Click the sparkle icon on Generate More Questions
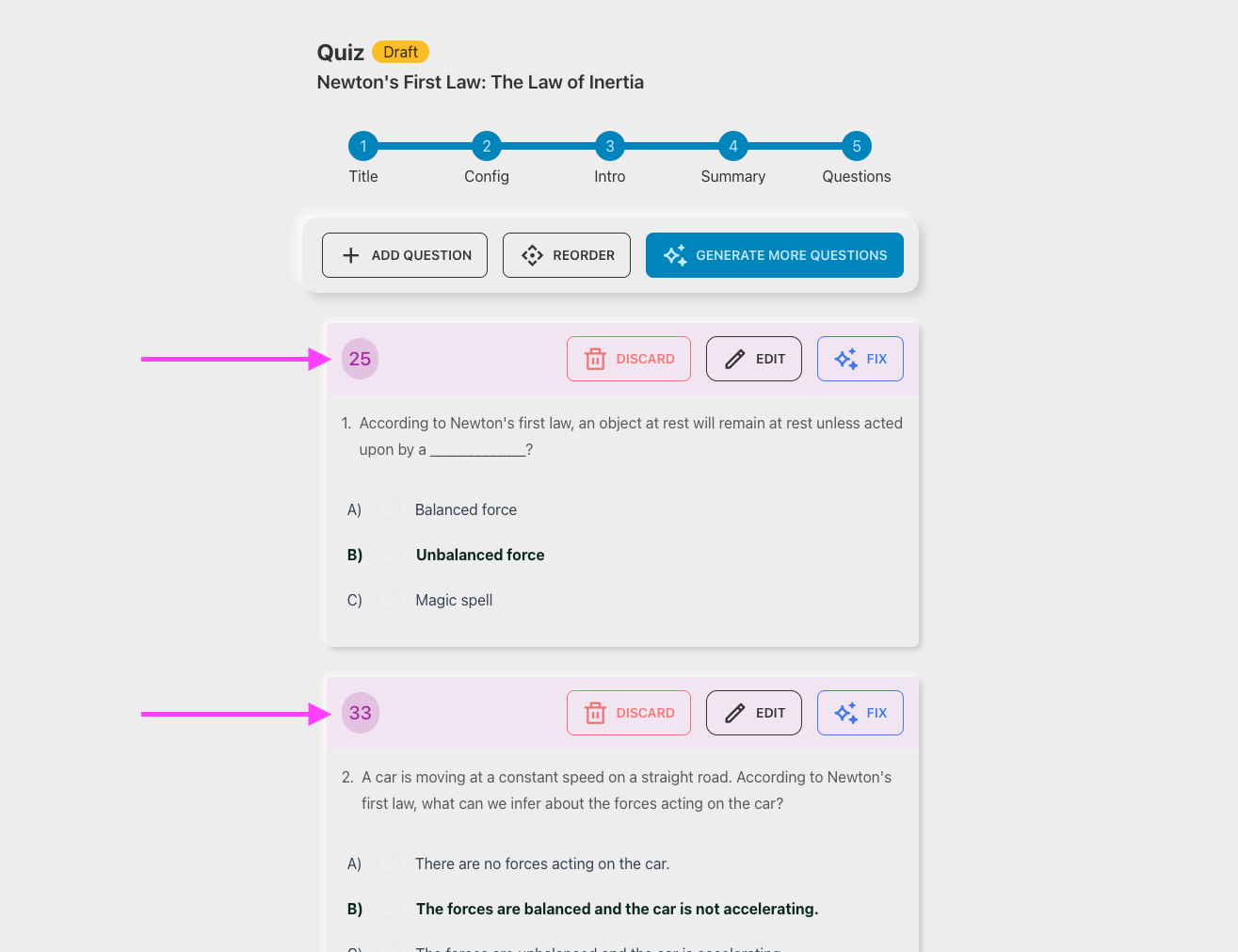Screen dimensions: 1238x952 [x=675, y=255]
